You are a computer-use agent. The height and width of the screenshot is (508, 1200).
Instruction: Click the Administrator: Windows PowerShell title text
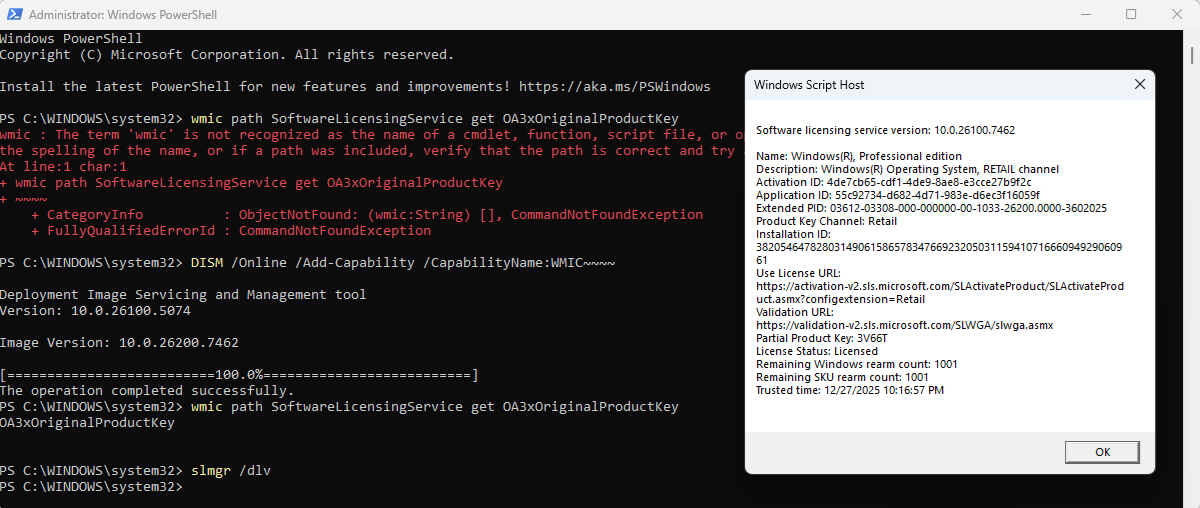tap(124, 15)
